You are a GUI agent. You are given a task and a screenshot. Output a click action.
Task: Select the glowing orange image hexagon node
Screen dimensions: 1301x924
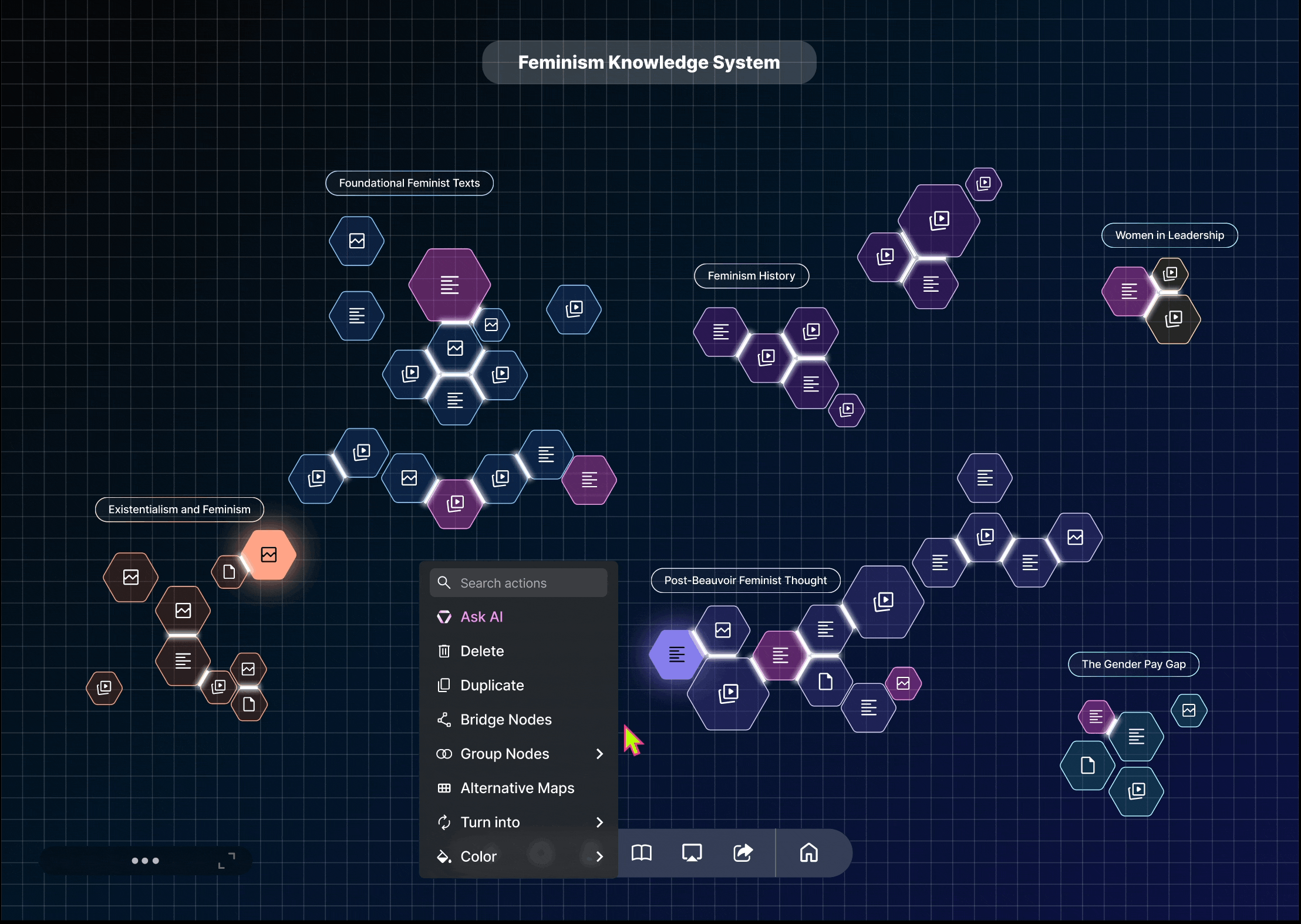click(269, 555)
